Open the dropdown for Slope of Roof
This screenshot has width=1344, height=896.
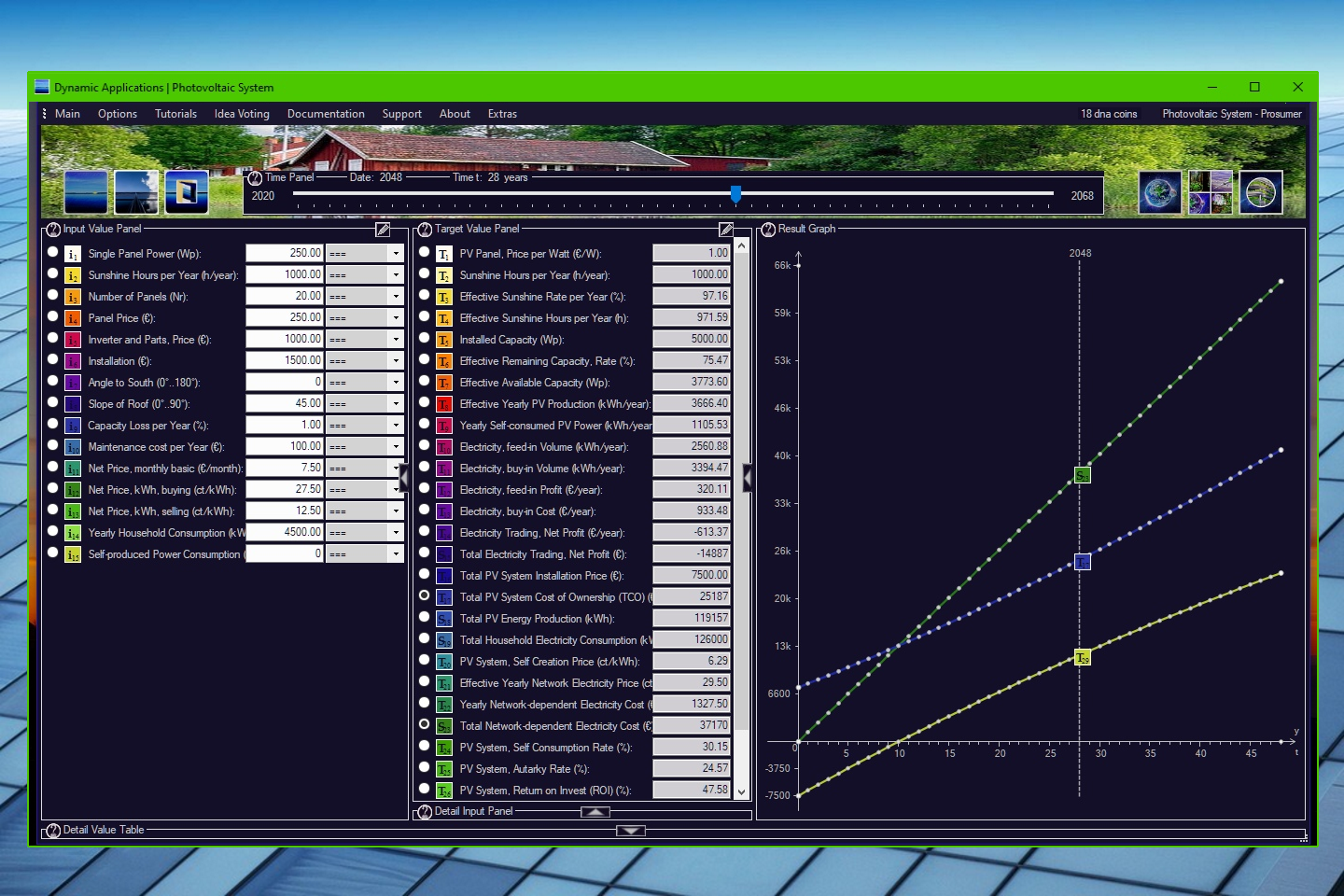(x=396, y=403)
